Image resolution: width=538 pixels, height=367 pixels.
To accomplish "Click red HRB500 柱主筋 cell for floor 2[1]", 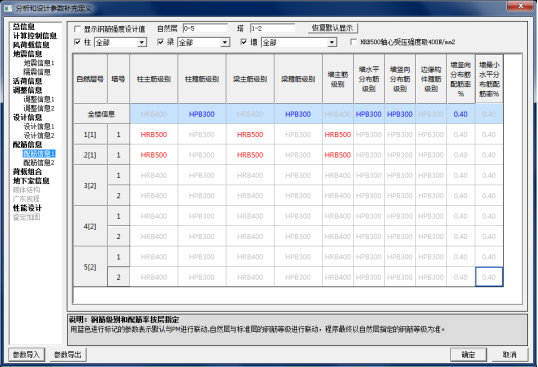I will 154,155.
